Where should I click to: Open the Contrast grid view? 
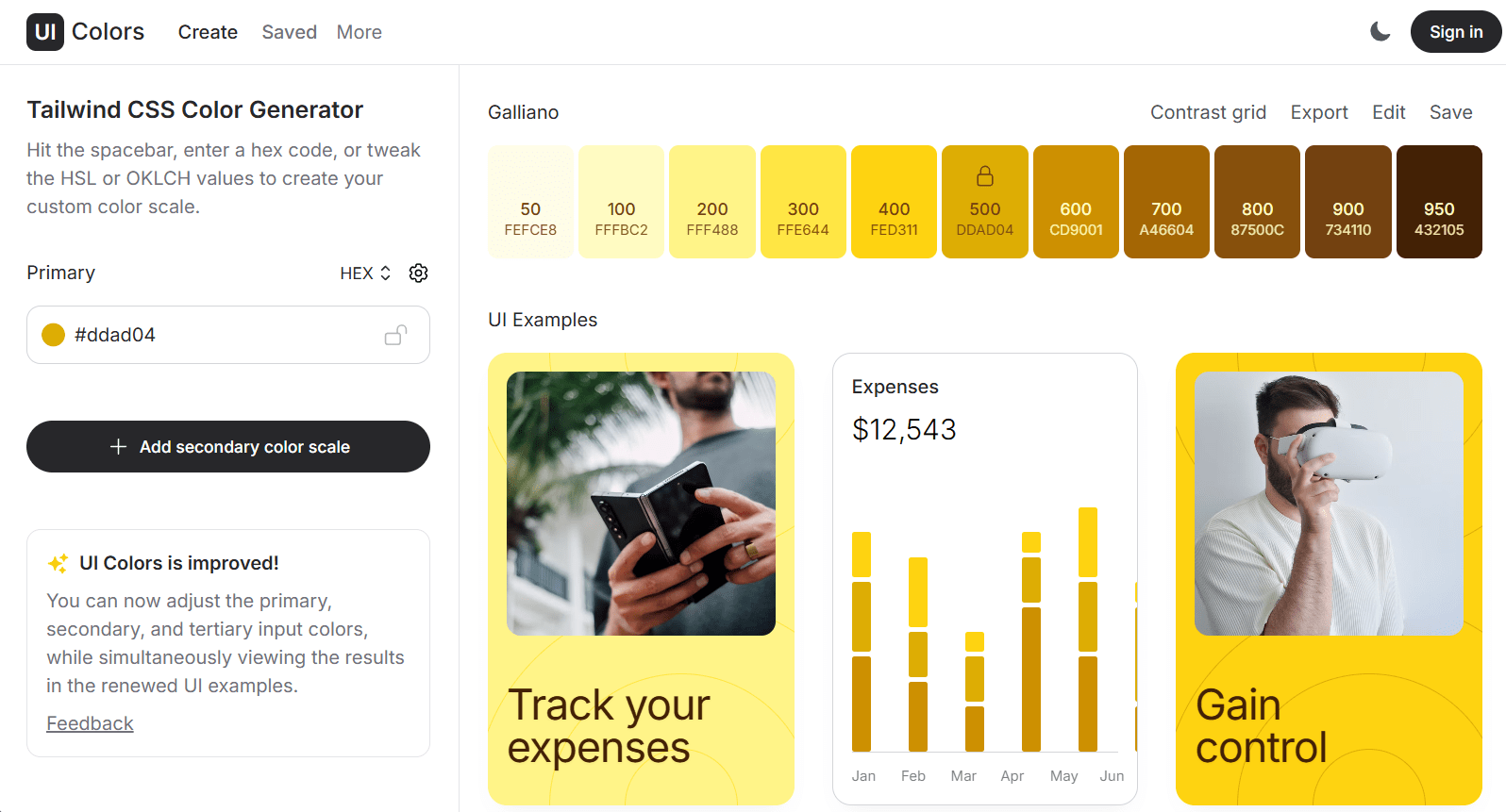click(1208, 112)
